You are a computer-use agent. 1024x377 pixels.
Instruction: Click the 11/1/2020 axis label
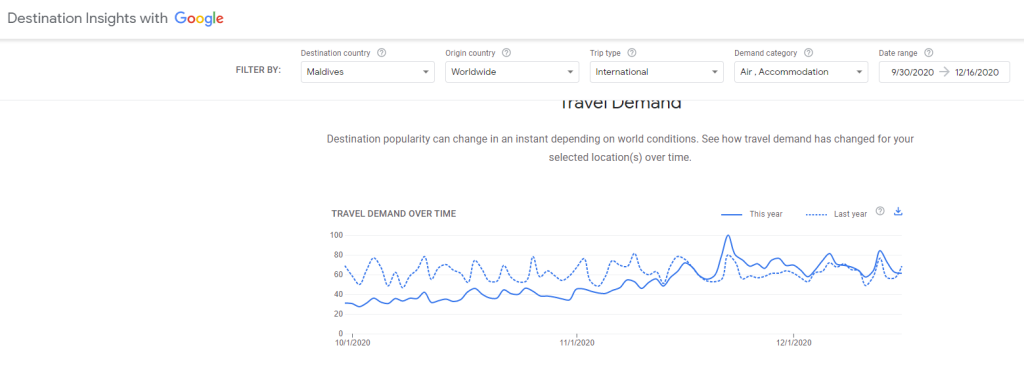click(x=577, y=342)
